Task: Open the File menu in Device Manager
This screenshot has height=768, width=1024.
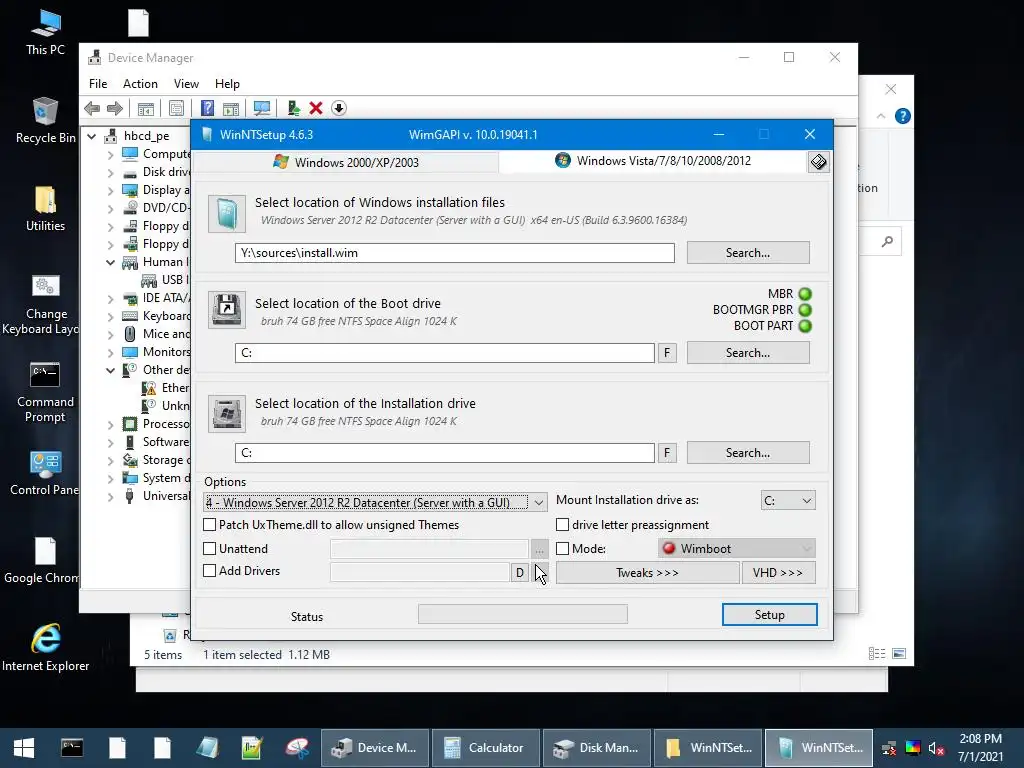Action: tap(98, 84)
